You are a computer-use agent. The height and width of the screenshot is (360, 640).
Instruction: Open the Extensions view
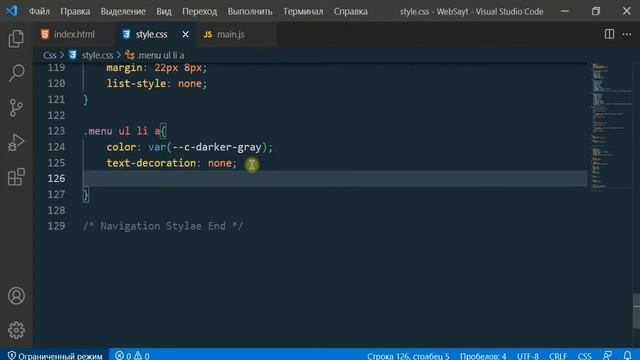[16, 177]
